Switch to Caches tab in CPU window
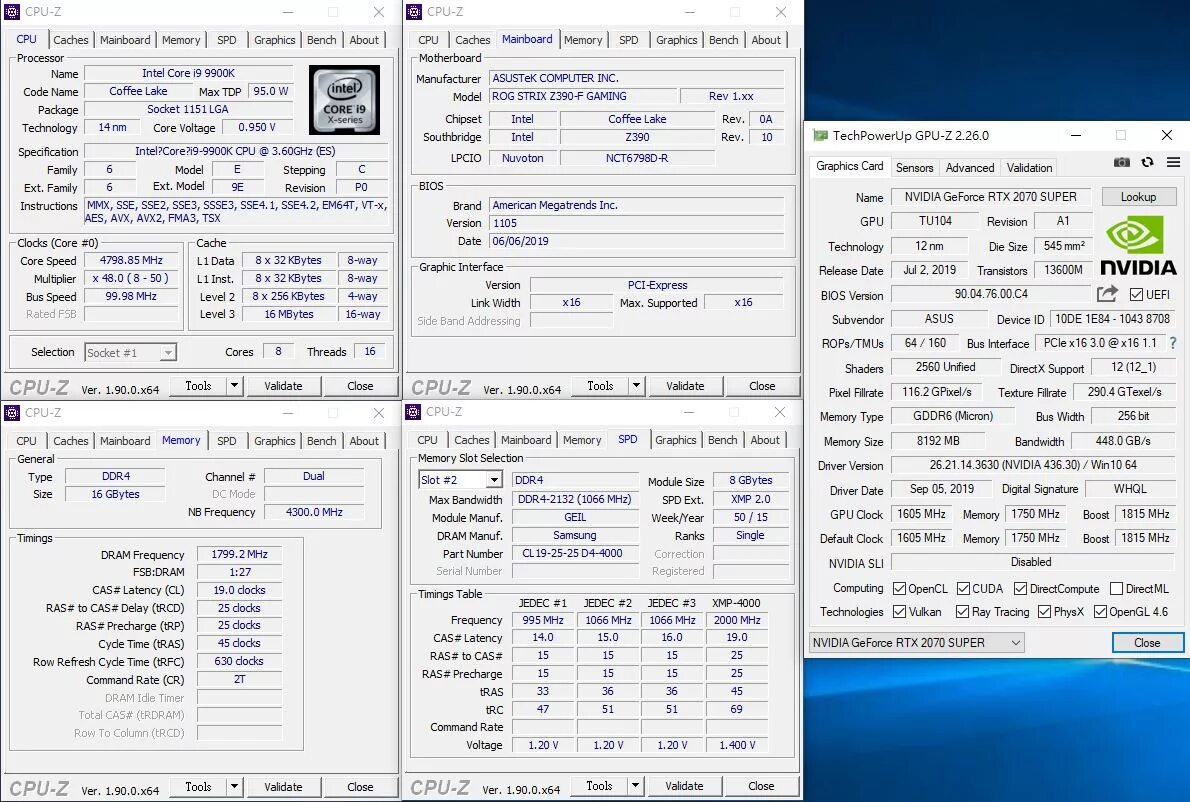Viewport: 1190px width, 802px height. pos(71,40)
